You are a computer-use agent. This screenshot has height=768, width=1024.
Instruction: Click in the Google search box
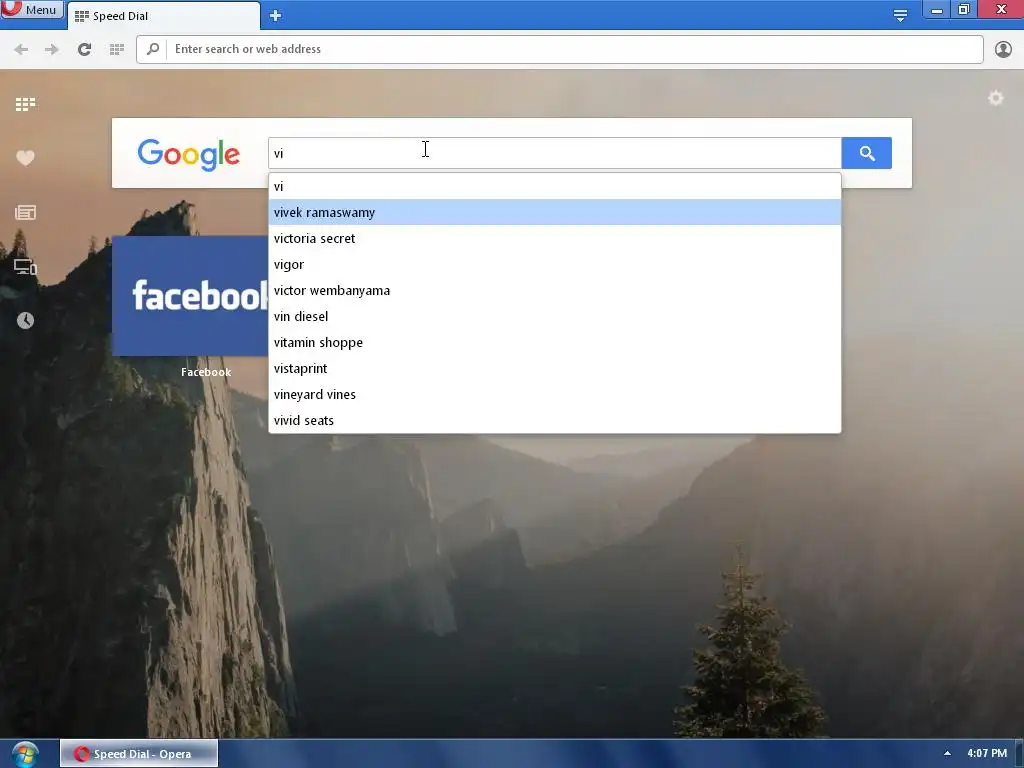point(554,153)
